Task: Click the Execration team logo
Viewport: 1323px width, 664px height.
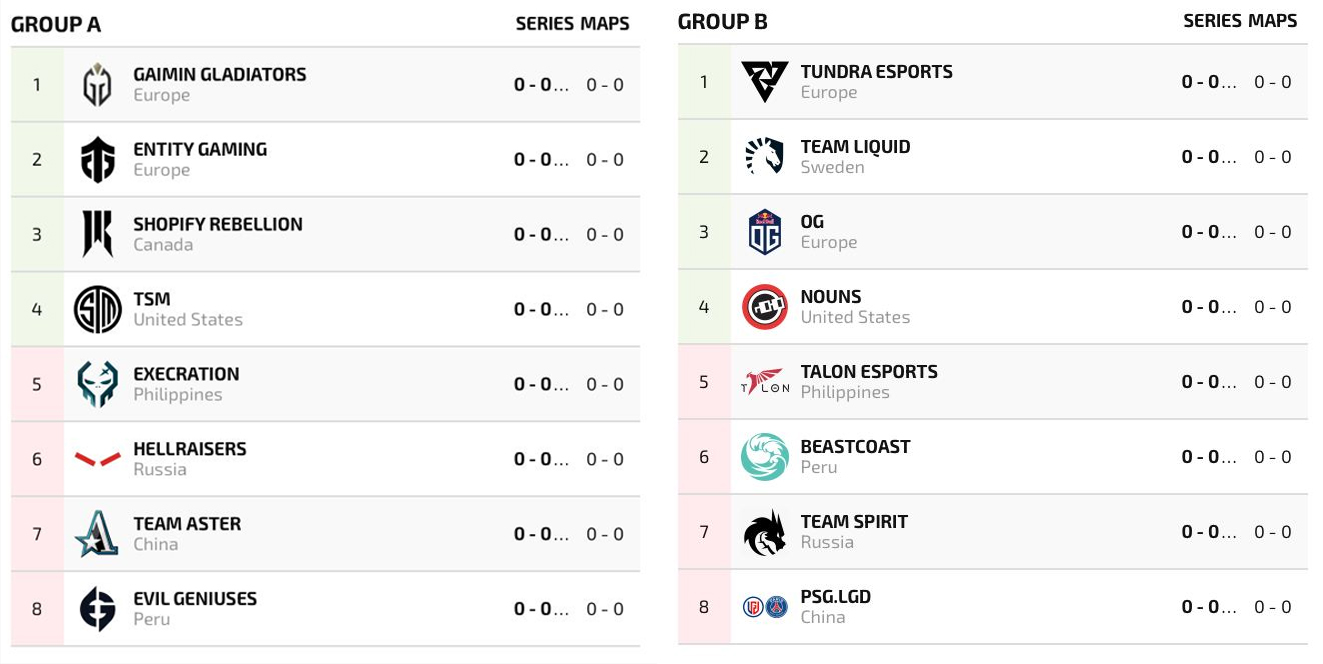Action: tap(97, 385)
